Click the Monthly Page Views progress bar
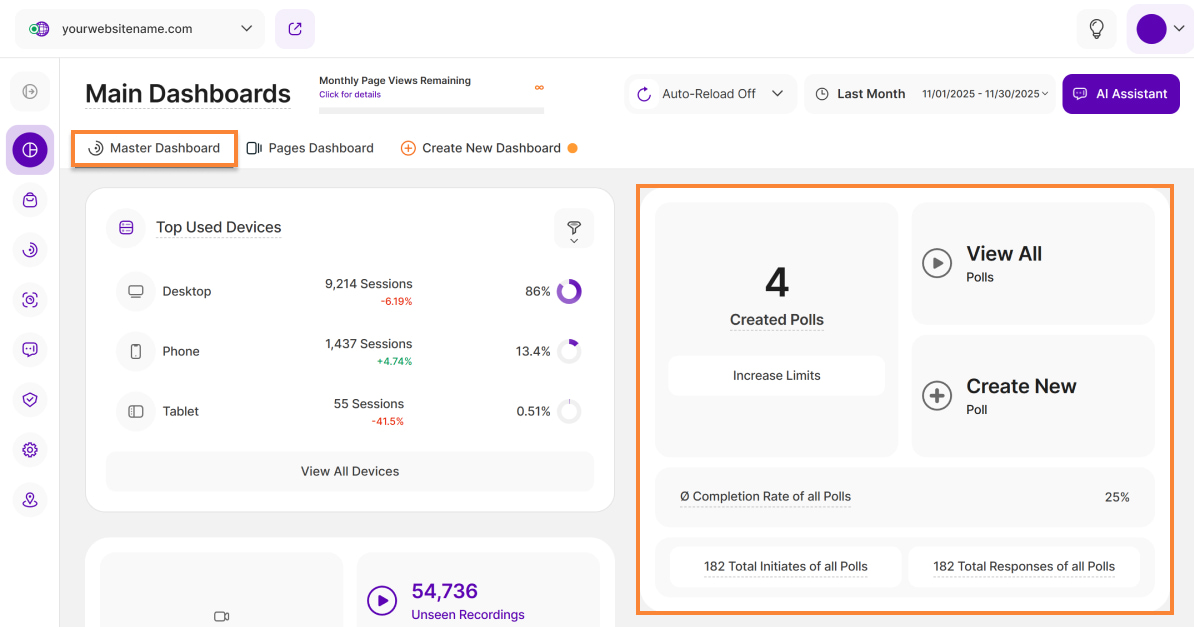 [431, 110]
